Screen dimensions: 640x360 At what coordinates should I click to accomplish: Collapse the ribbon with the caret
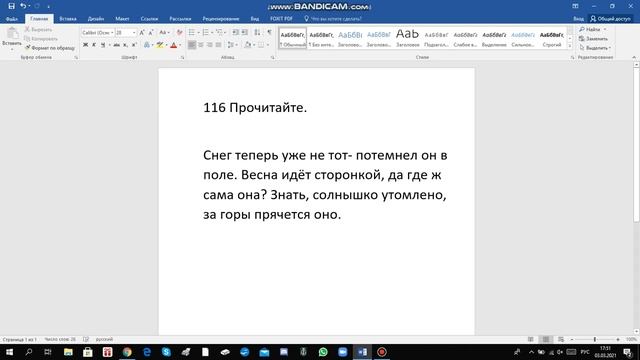pyautogui.click(x=634, y=58)
